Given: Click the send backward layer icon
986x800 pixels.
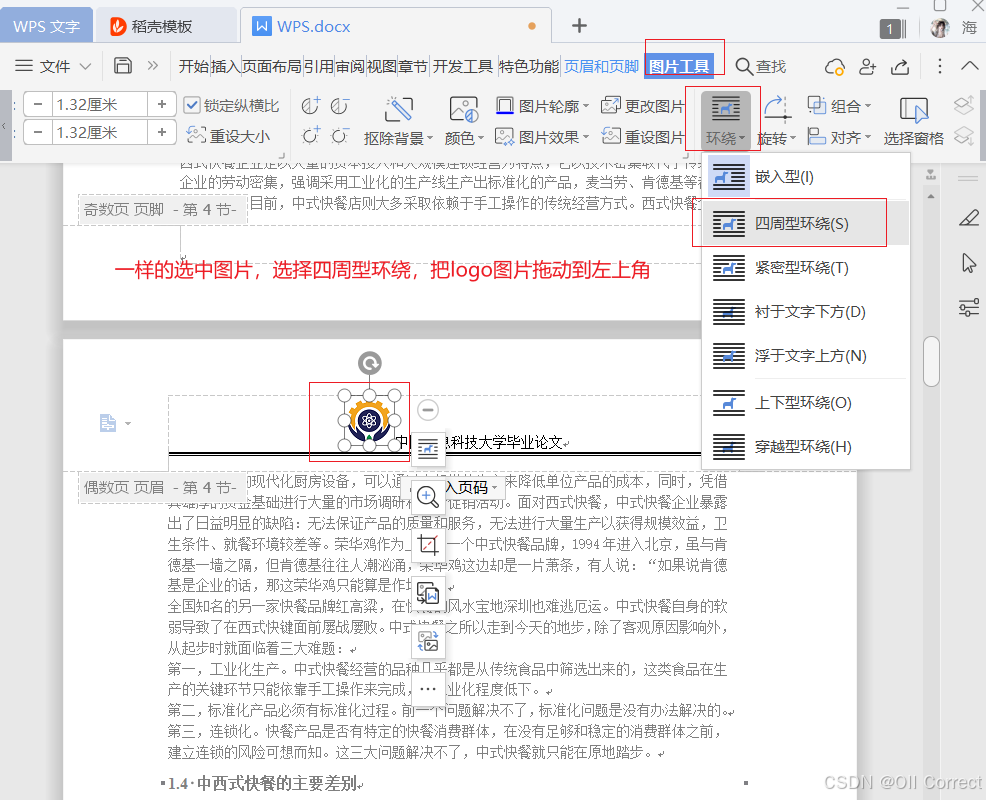Looking at the screenshot, I should [964, 135].
